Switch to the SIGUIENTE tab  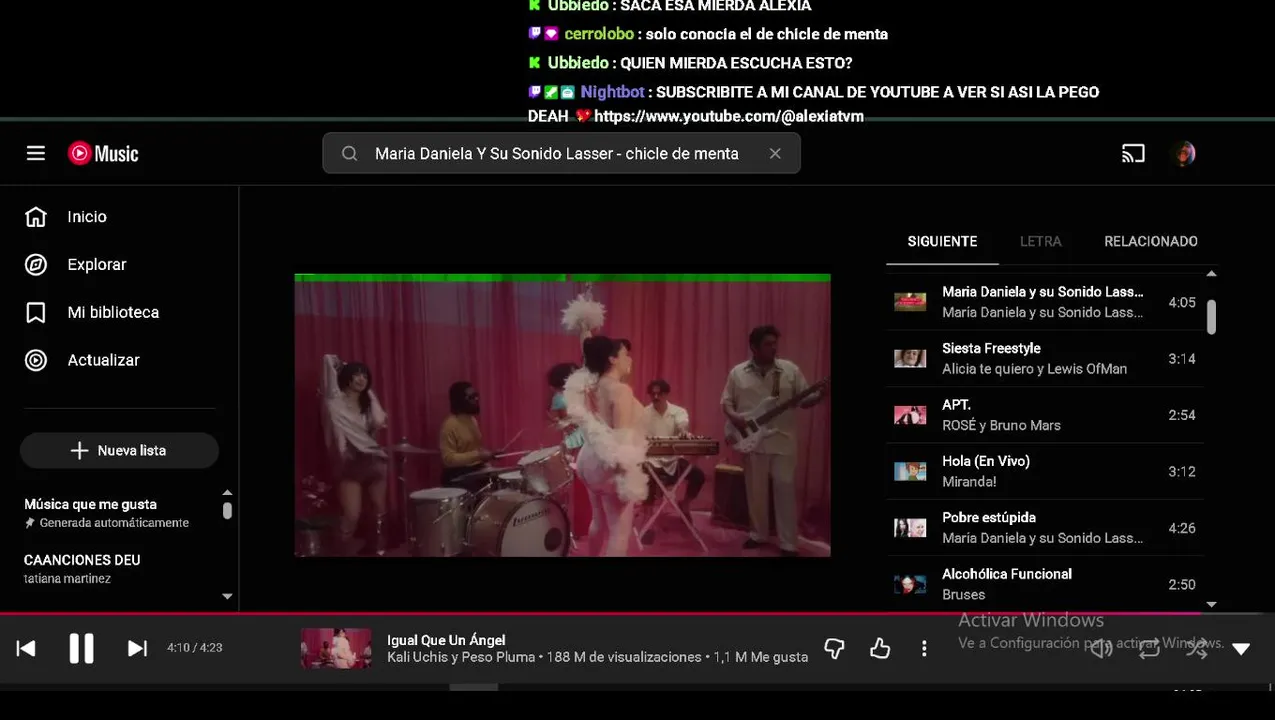(942, 241)
